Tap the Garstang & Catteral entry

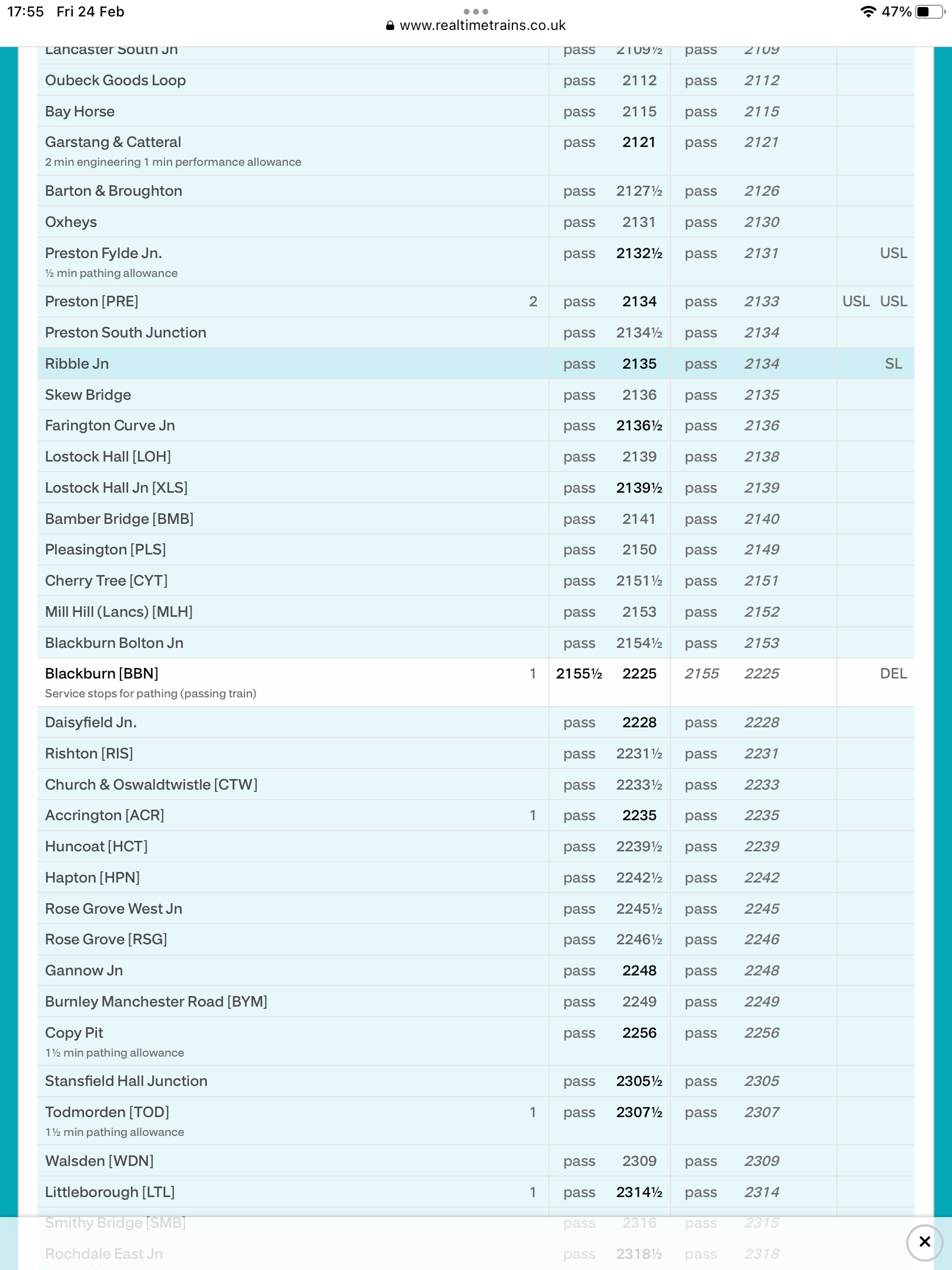click(113, 142)
